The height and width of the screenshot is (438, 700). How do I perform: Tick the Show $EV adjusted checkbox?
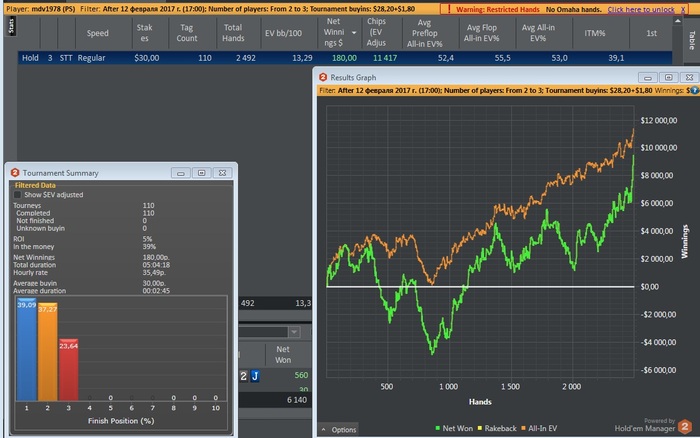17,195
